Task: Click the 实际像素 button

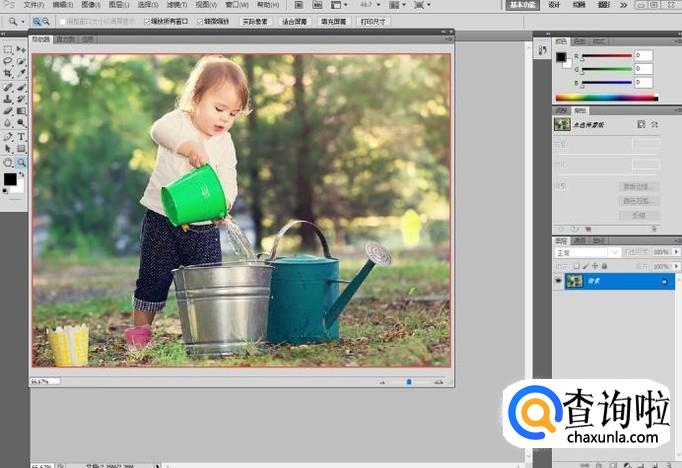Action: [x=255, y=21]
